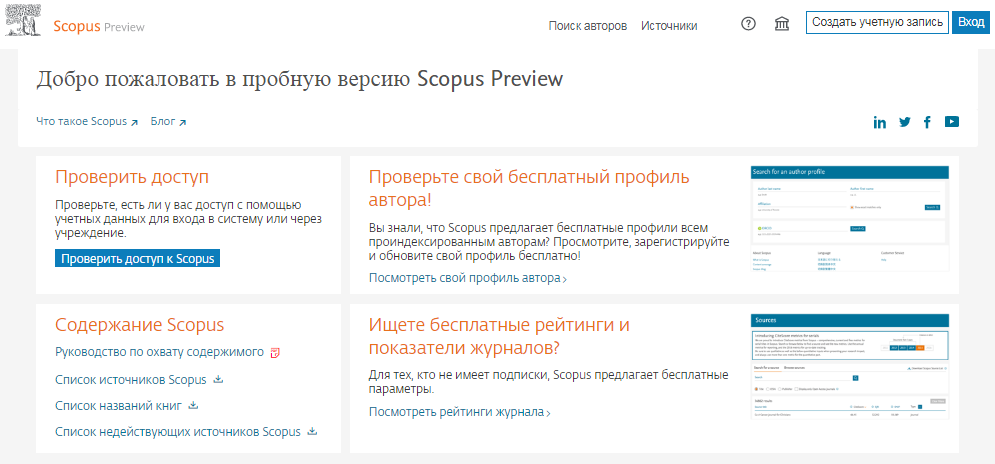Click PDF icon next to Руководство по охвату содержимого

pos(275,352)
